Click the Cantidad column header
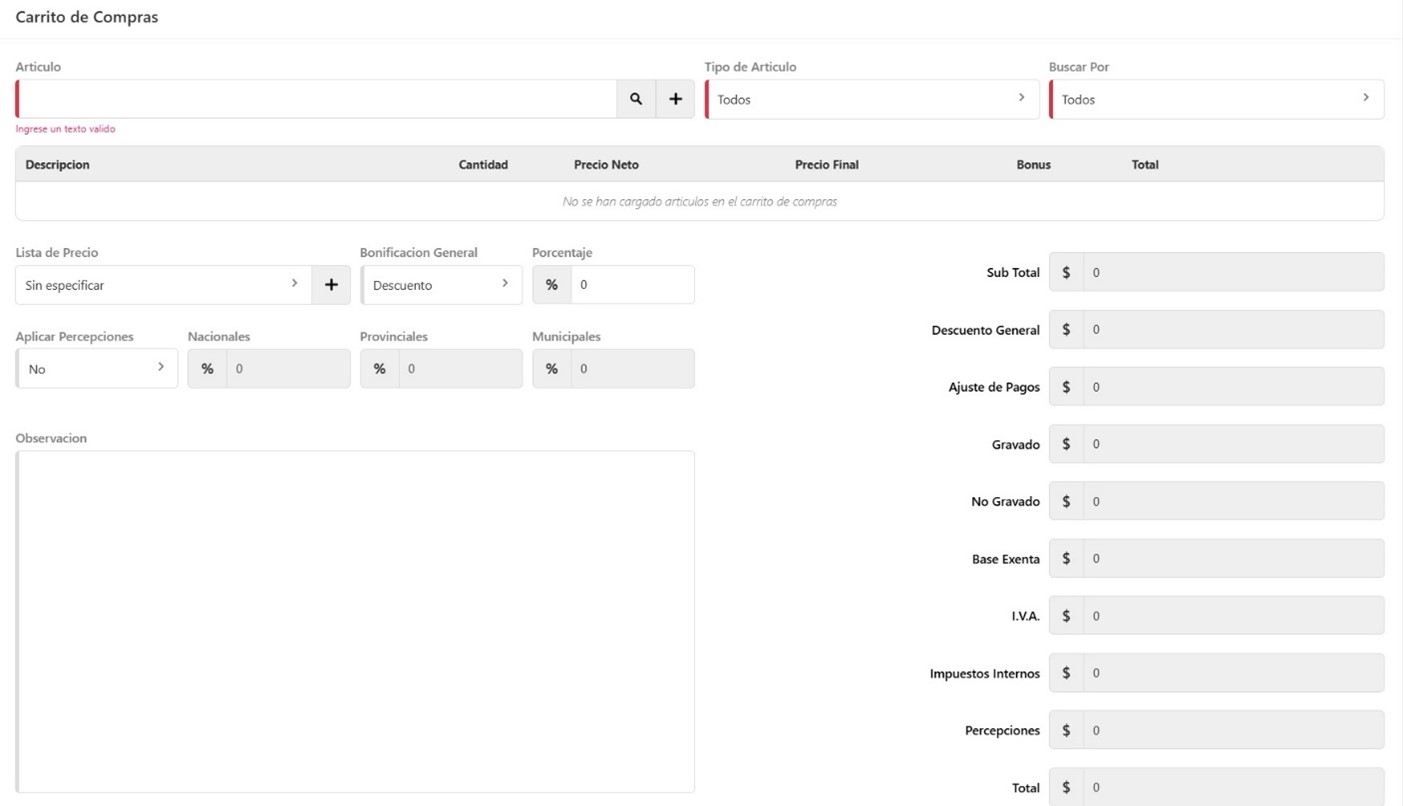 coord(483,165)
